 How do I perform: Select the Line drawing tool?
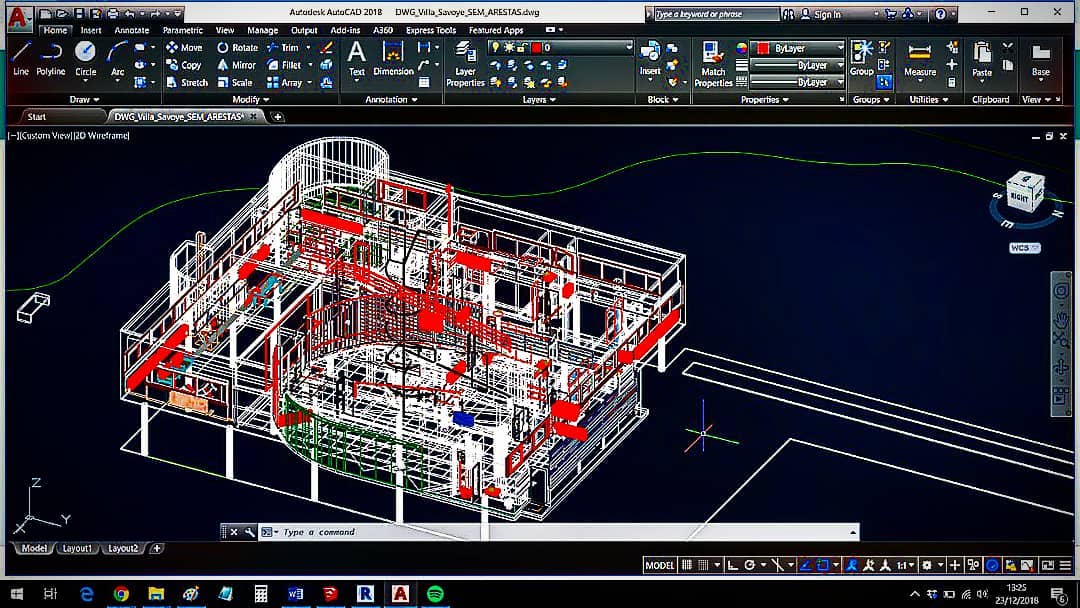[x=21, y=58]
